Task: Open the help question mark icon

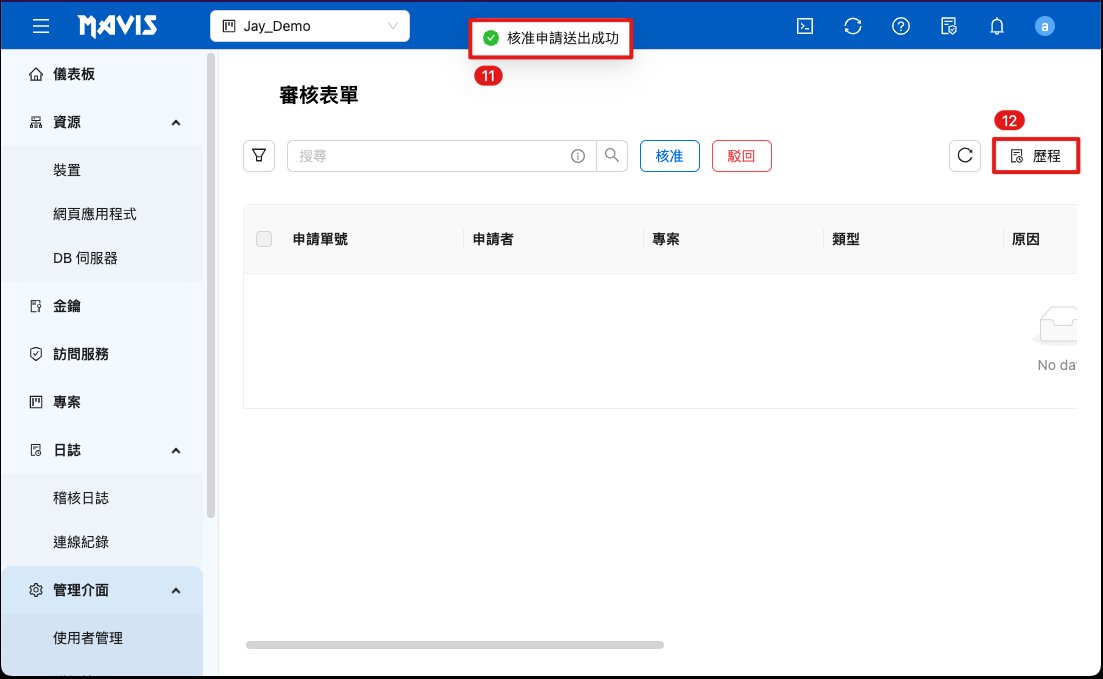Action: pyautogui.click(x=901, y=26)
